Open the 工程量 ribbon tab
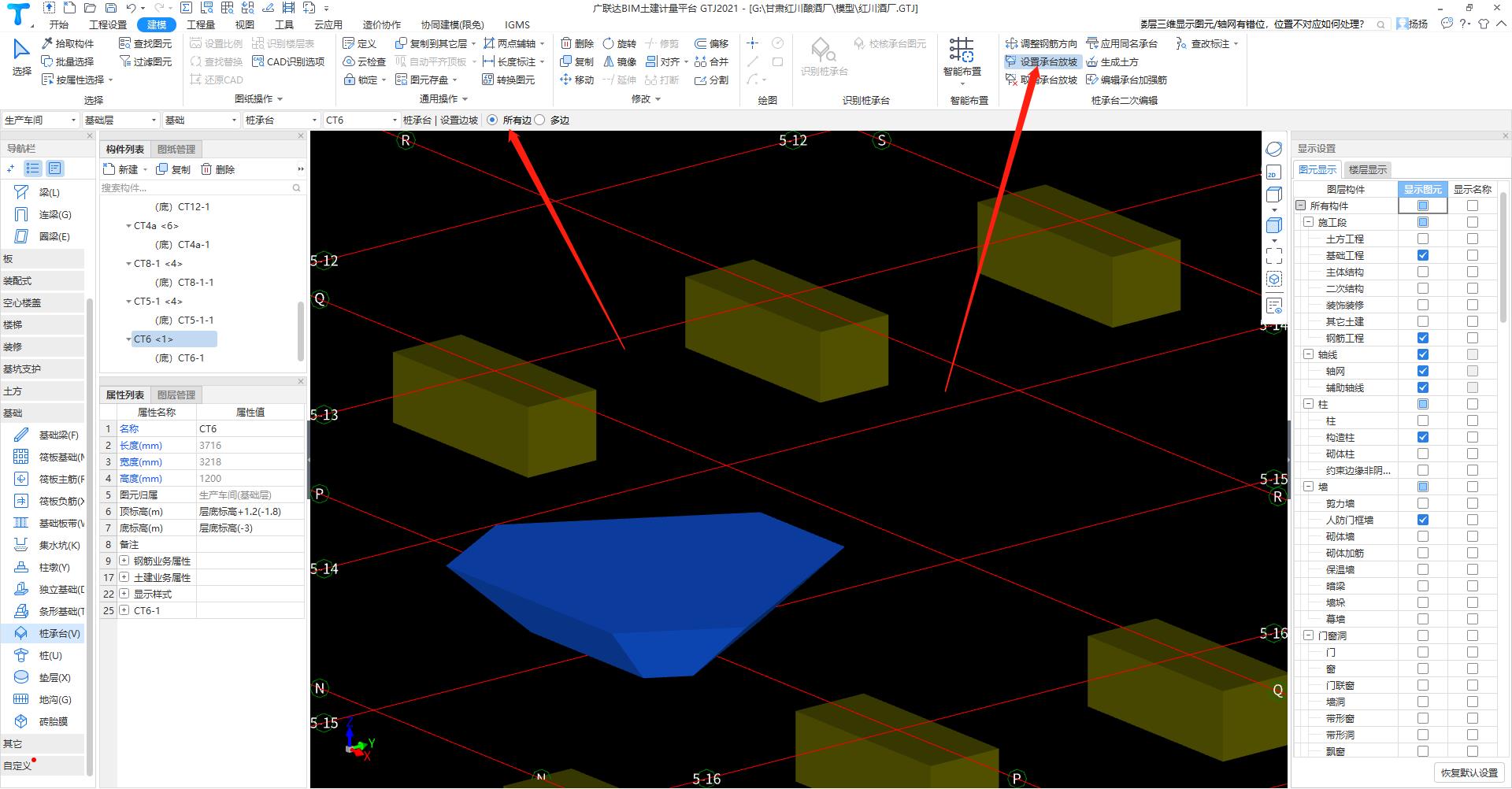1512x789 pixels. [201, 24]
